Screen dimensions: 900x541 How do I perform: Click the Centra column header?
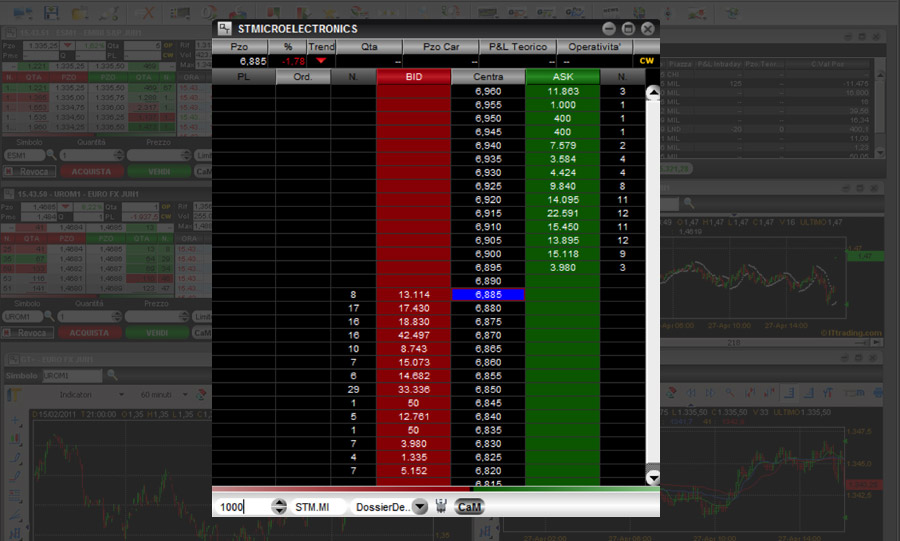click(x=488, y=76)
